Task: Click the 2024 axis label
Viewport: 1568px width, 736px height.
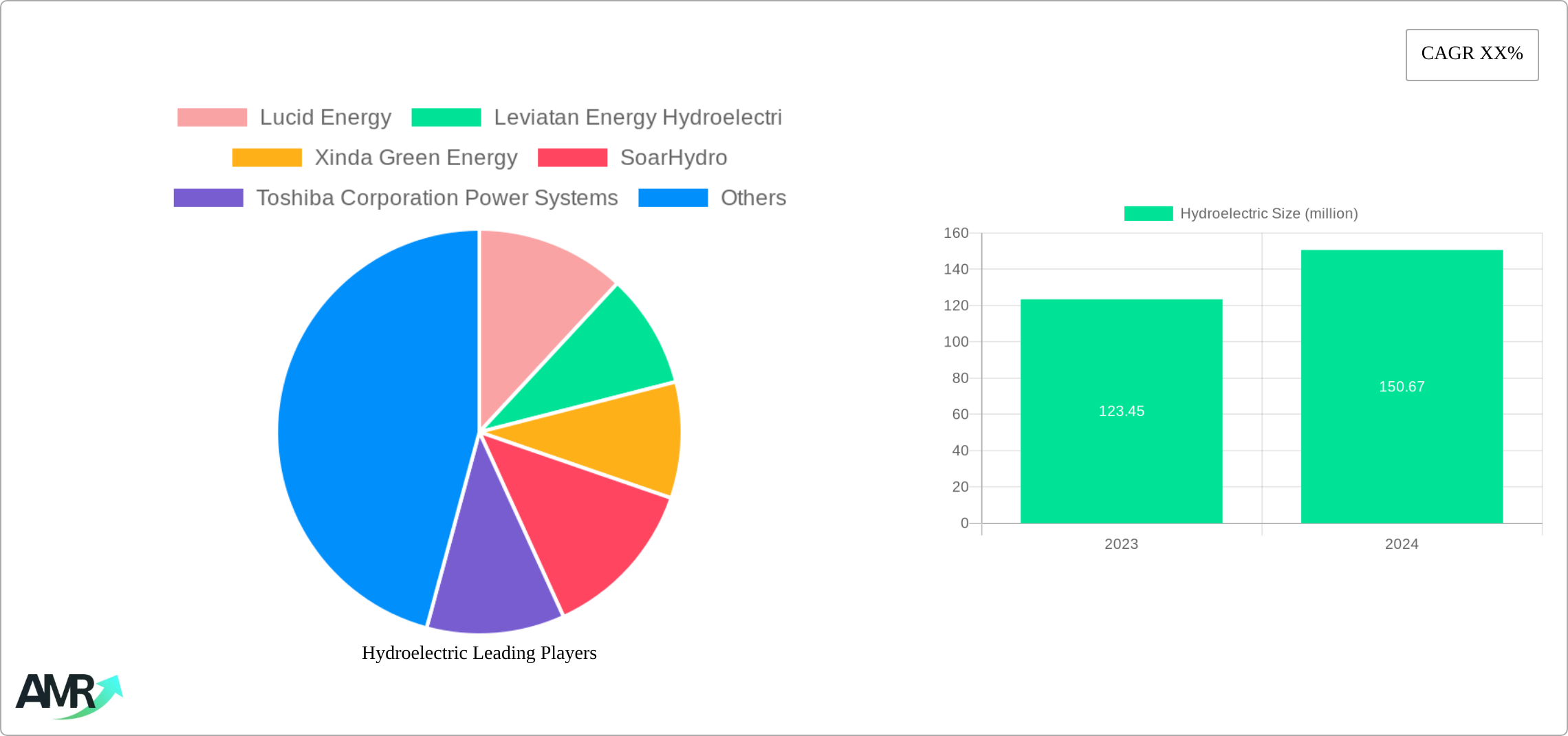Action: coord(1401,544)
